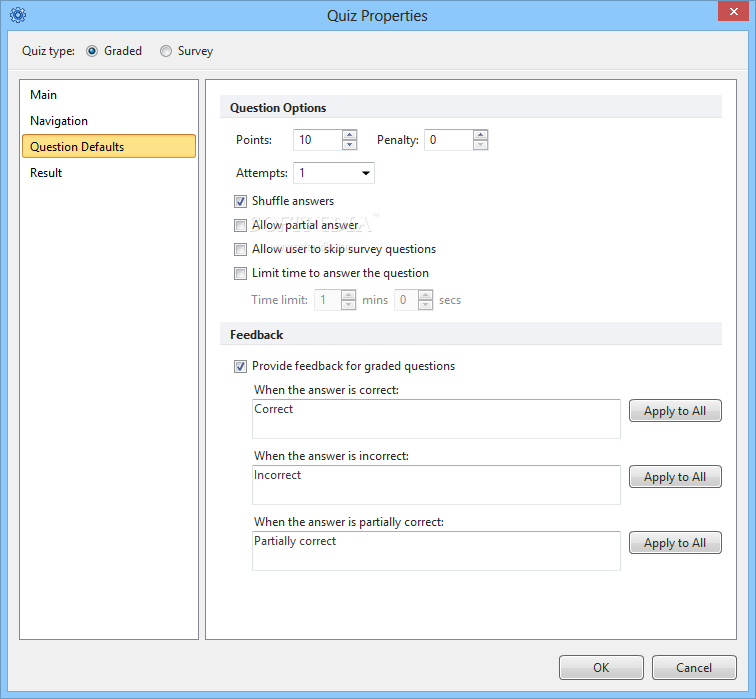Enable Allow user to skip survey questions
Viewport: 756px width, 699px height.
(240, 249)
